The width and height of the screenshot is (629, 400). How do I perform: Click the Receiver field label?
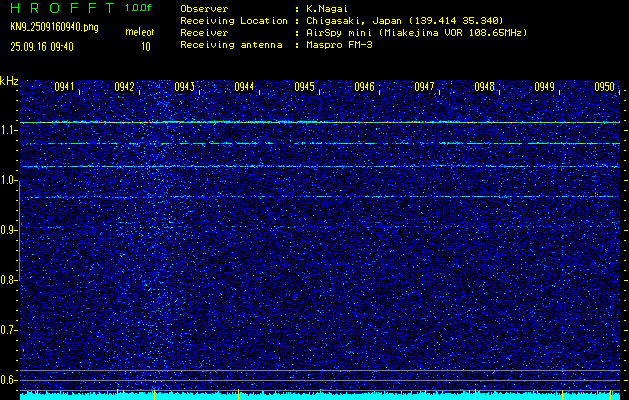[204, 32]
